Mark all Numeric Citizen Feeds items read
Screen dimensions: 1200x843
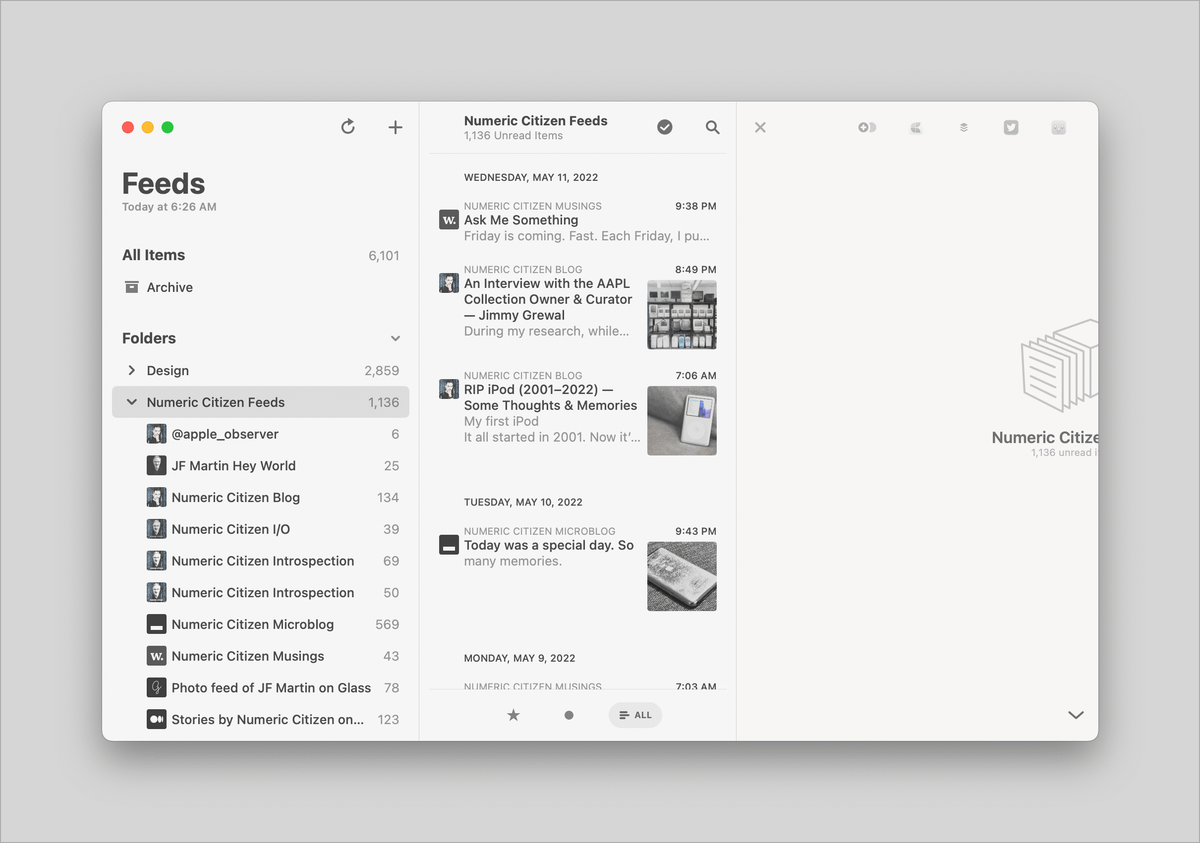tap(664, 127)
